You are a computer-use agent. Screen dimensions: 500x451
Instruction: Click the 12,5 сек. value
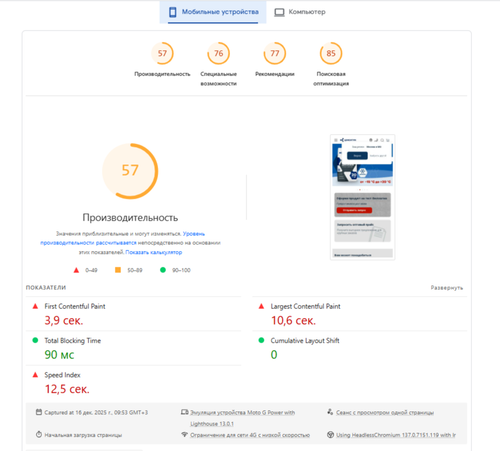point(67,389)
